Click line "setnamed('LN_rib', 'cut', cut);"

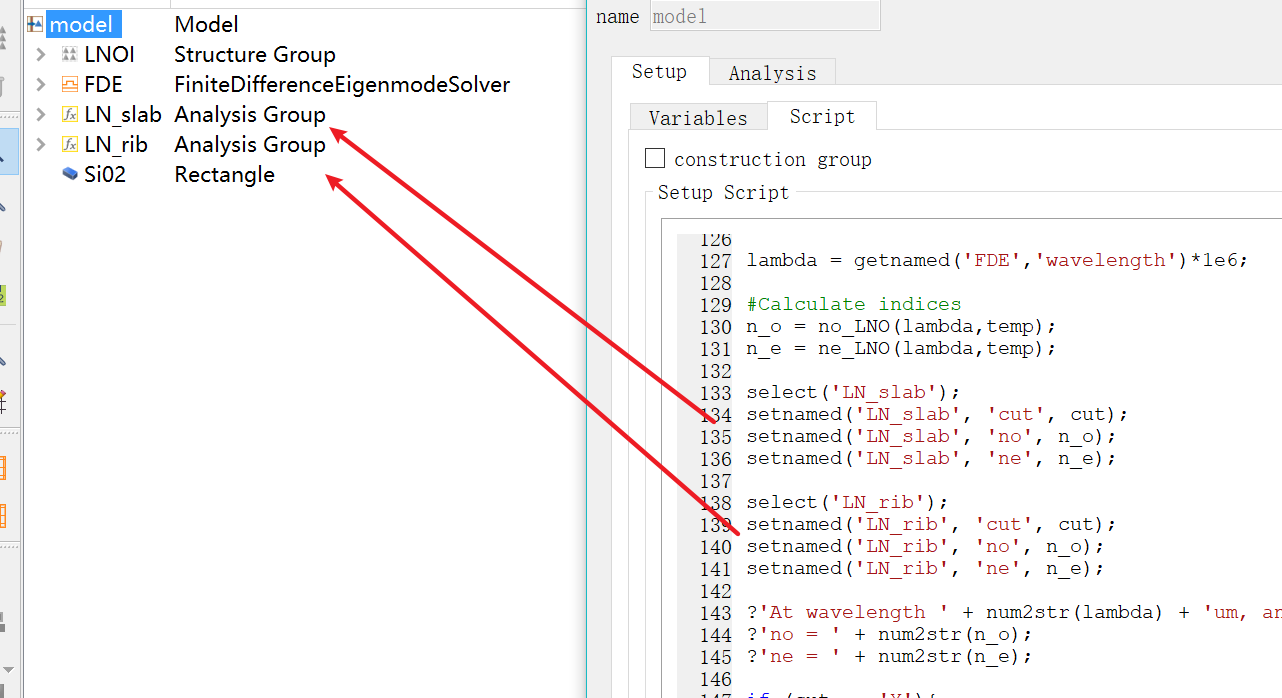click(931, 524)
